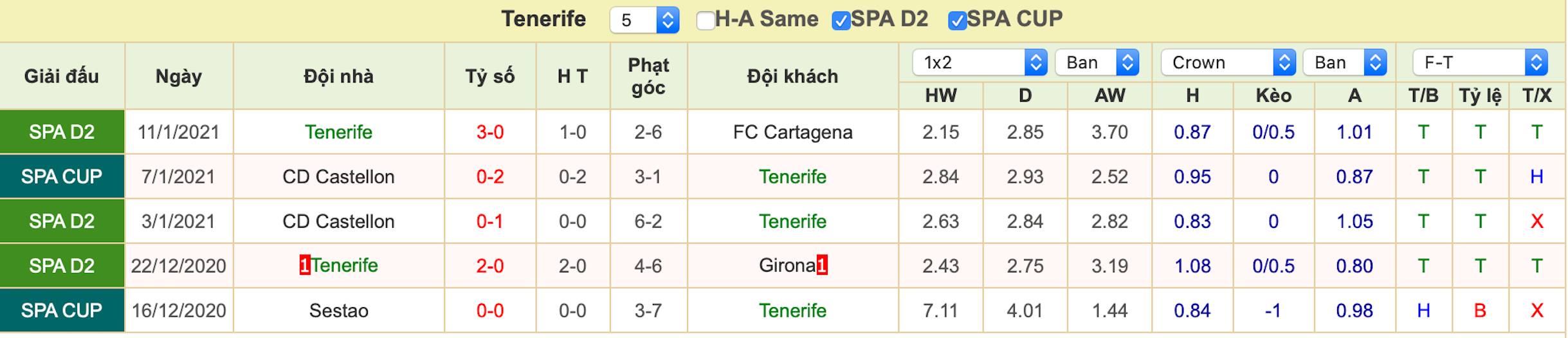1568x338 pixels.
Task: Toggle the H-A Same checkbox
Action: tap(705, 21)
